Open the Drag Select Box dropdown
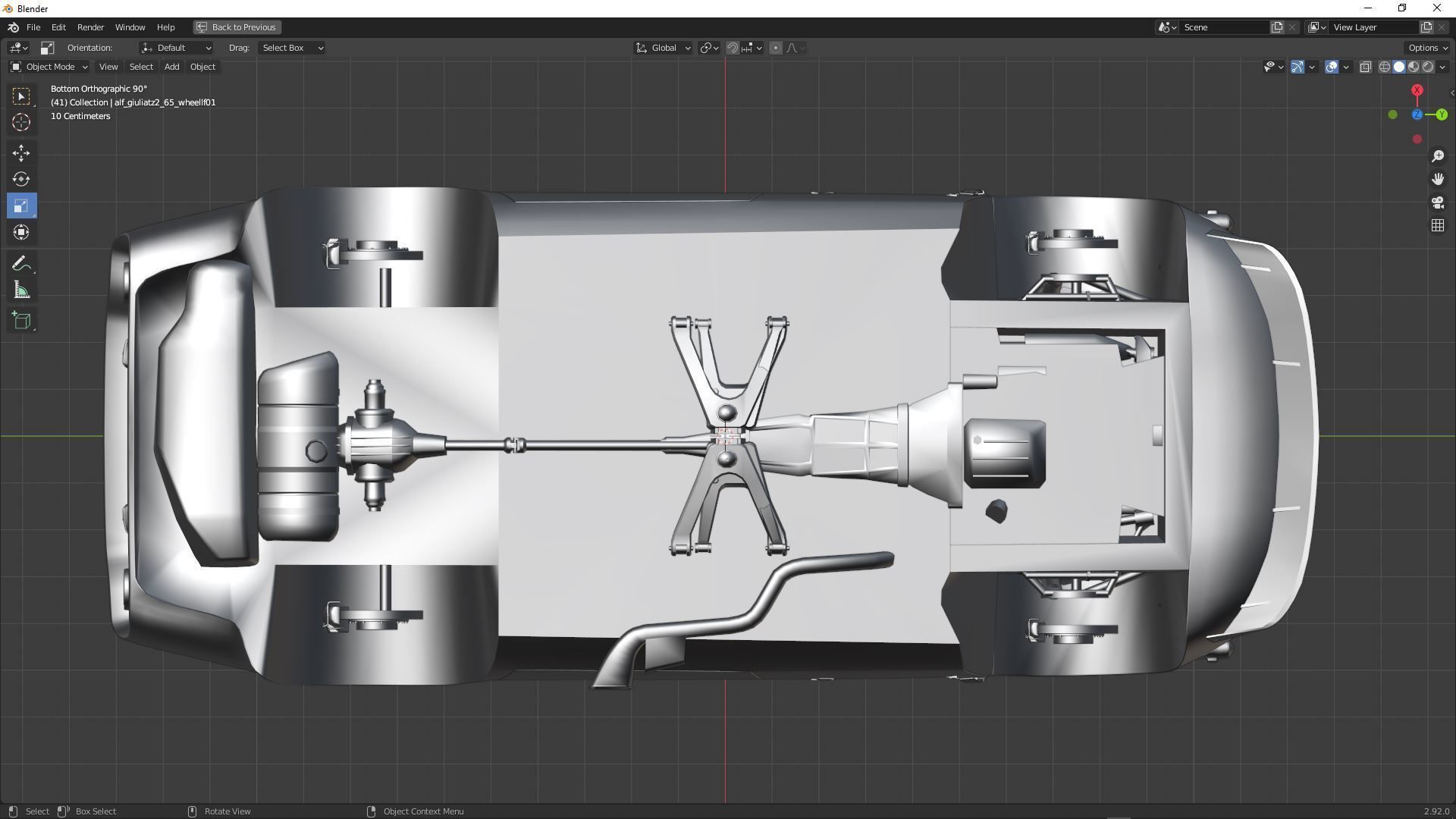1456x819 pixels. pos(292,48)
